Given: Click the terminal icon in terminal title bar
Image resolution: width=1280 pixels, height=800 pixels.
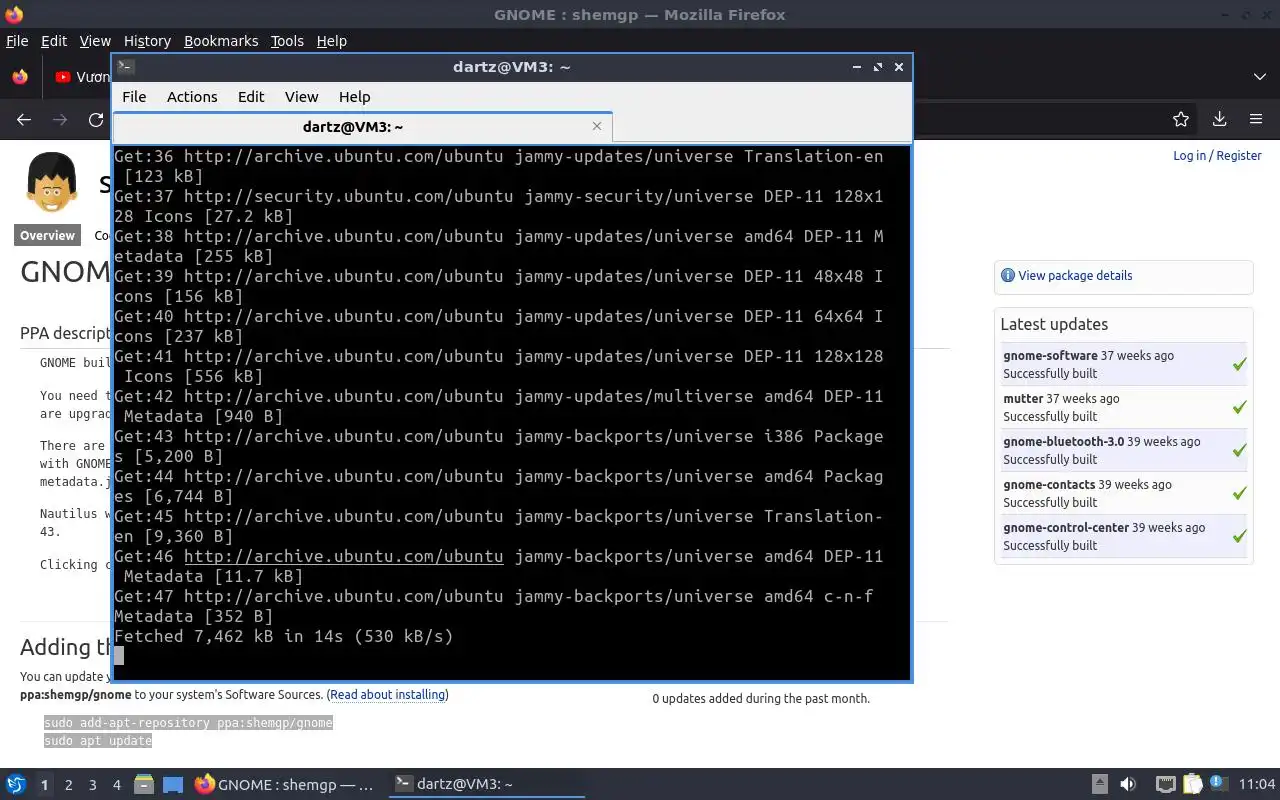Looking at the screenshot, I should tap(125, 67).
